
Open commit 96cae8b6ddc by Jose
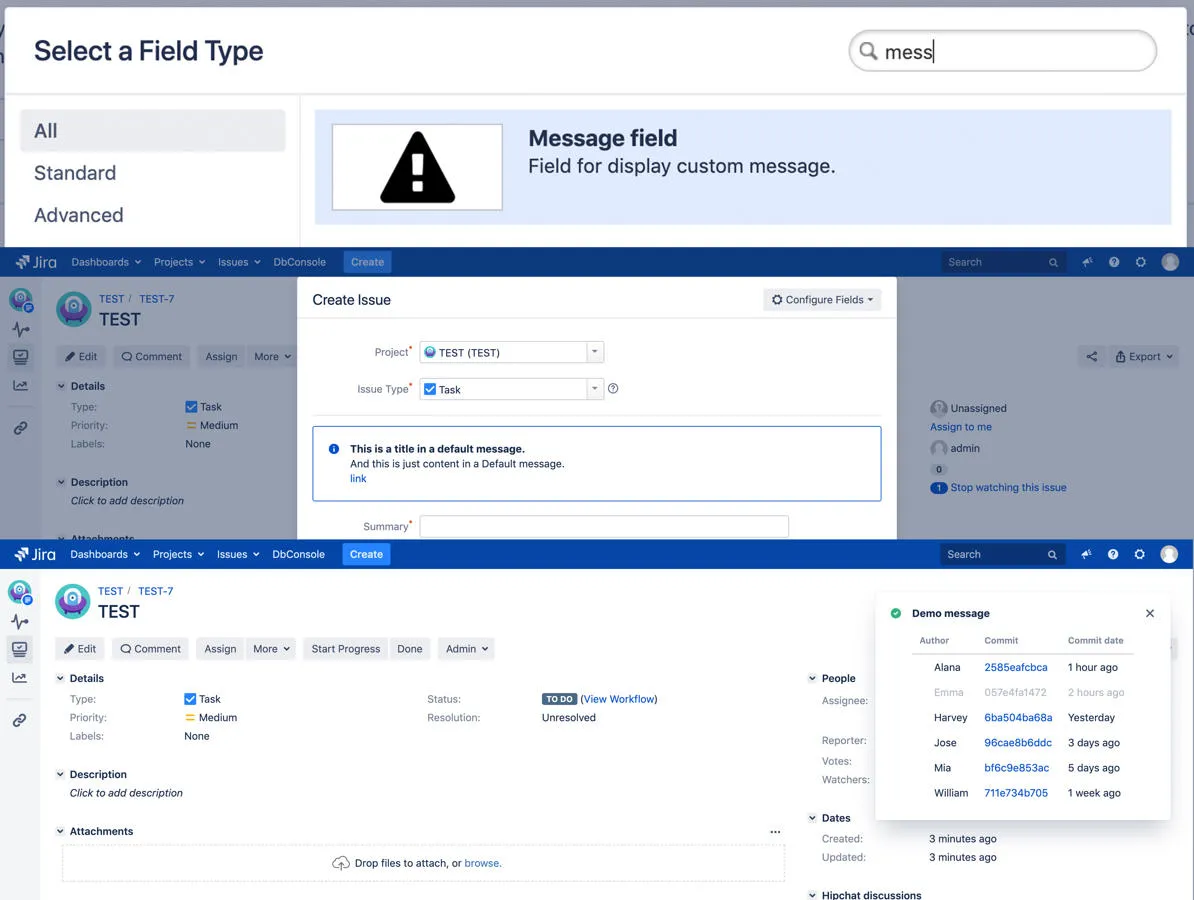[1018, 742]
